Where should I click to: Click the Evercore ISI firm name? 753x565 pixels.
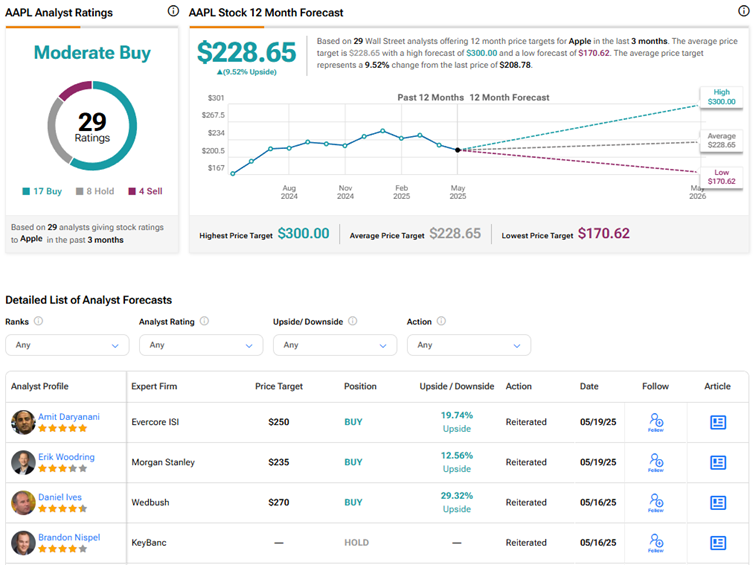click(x=155, y=422)
